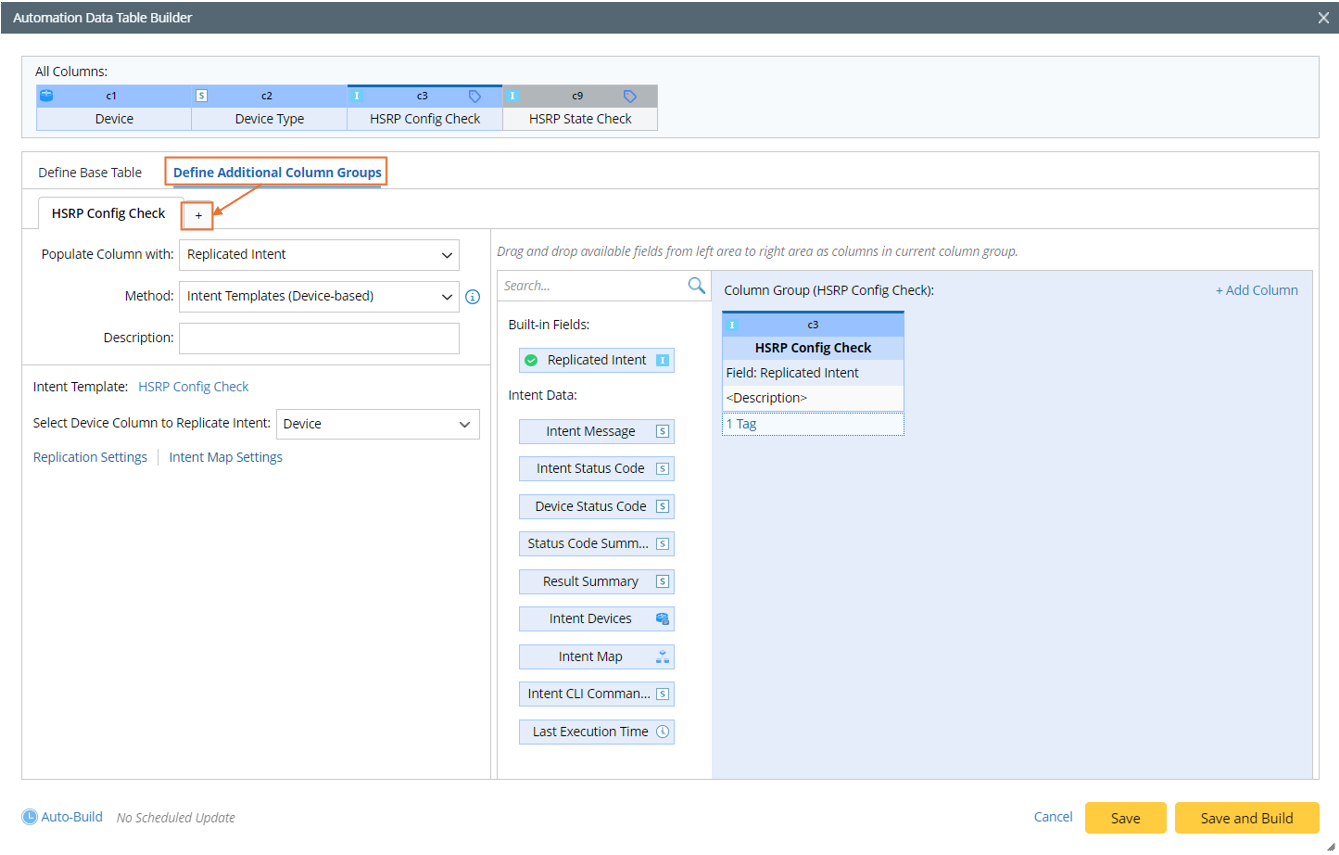1339x855 pixels.
Task: Open Select Device Column dropdown
Action: (x=377, y=424)
